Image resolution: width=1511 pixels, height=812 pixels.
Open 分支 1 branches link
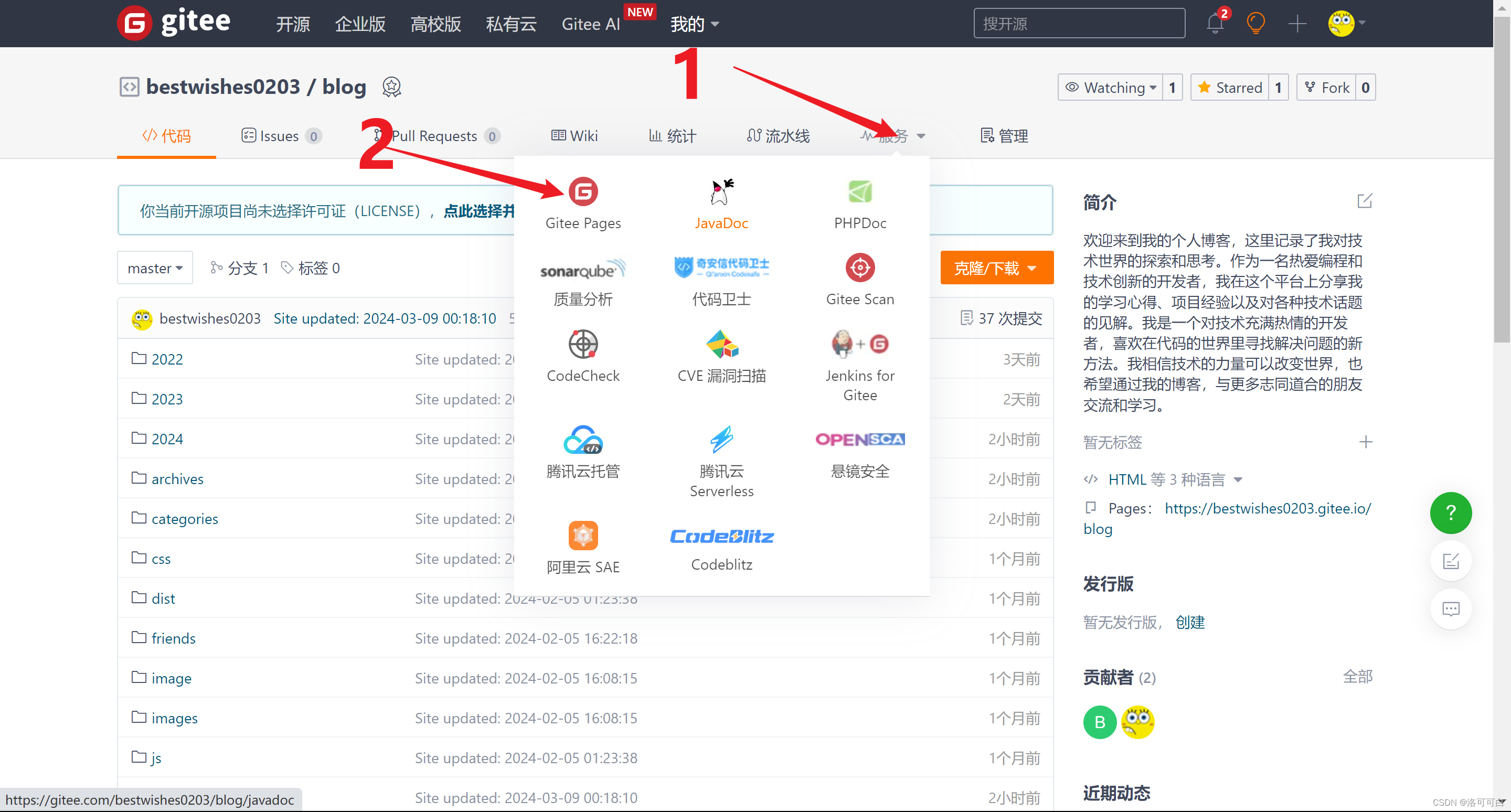240,268
